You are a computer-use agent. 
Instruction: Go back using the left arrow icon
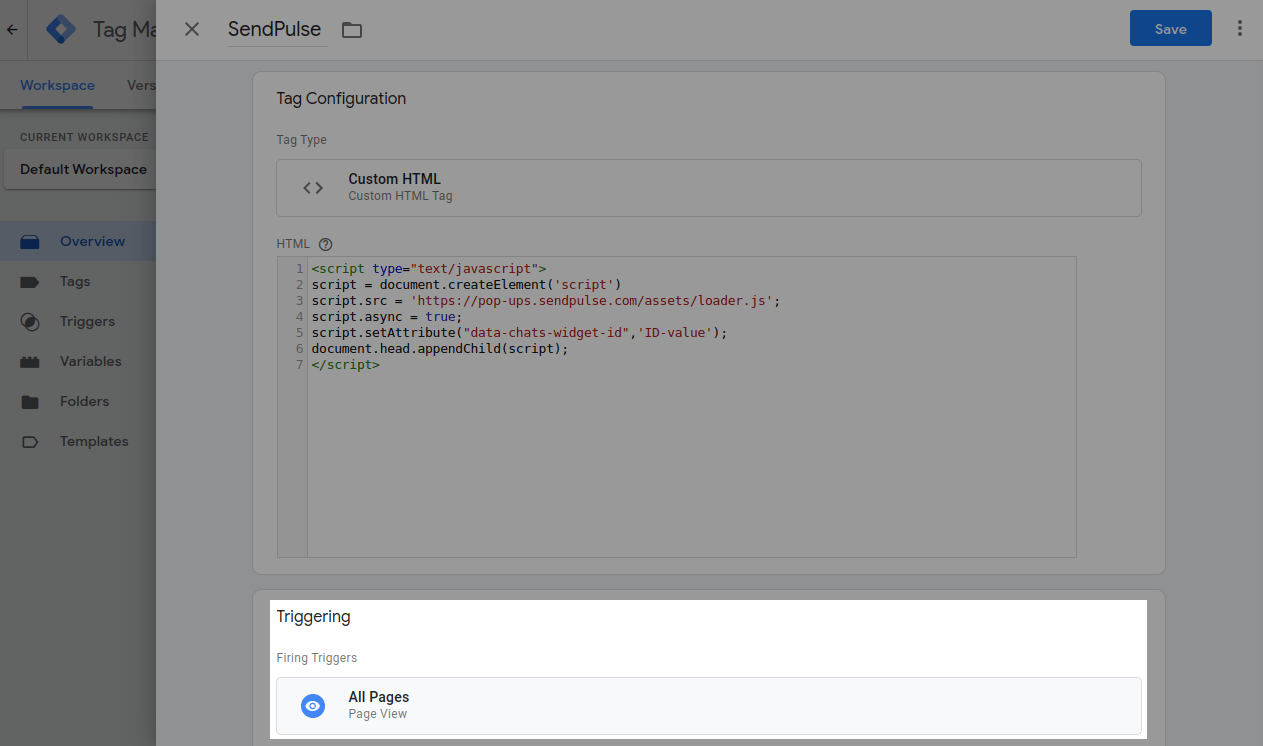point(12,30)
